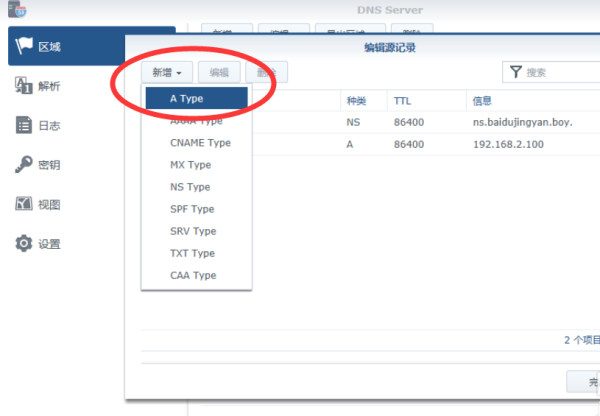Choose CNAME Type from the menu
The image size is (600, 416).
click(197, 143)
